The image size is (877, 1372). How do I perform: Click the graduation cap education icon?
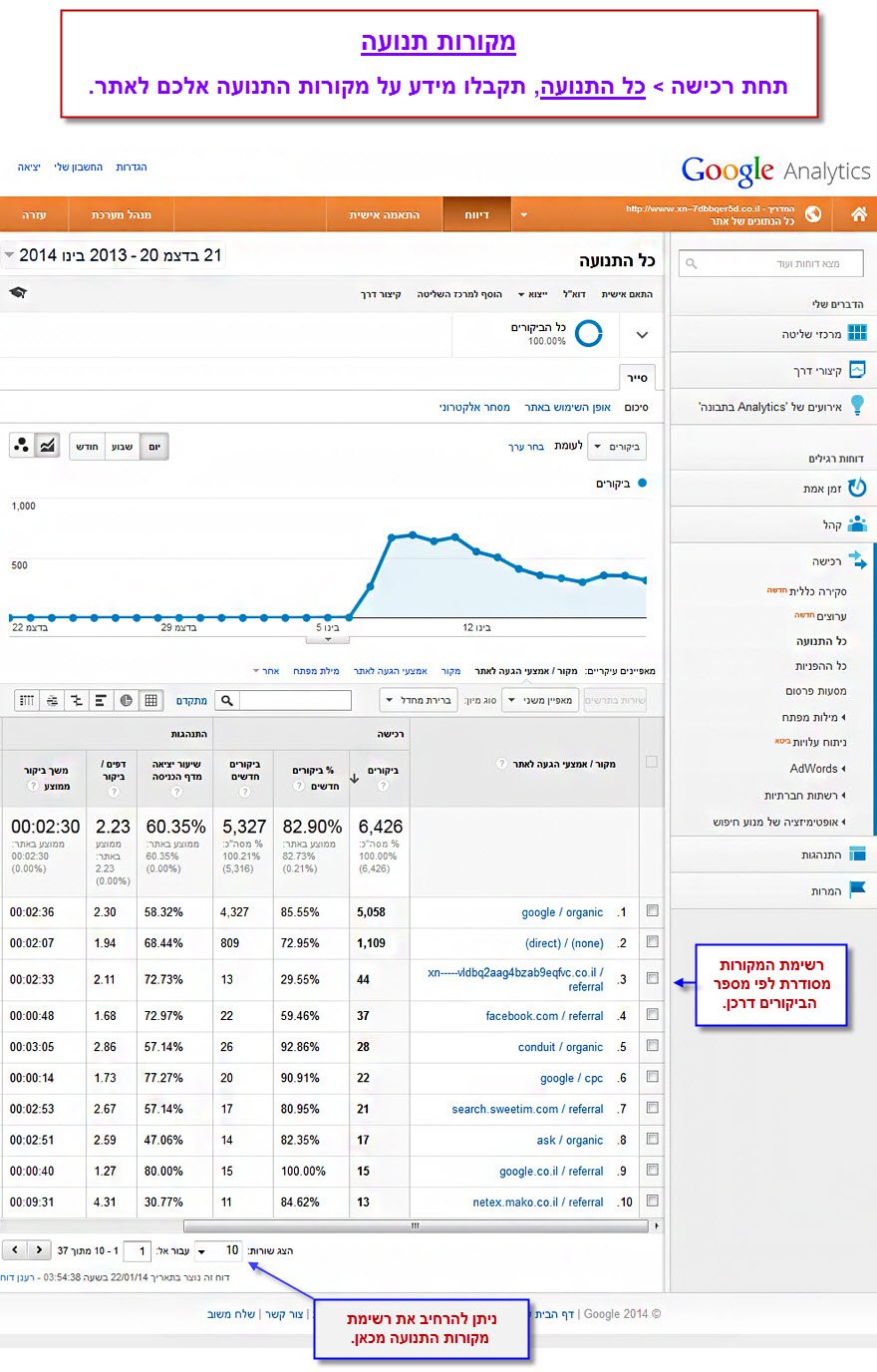pos(17,293)
